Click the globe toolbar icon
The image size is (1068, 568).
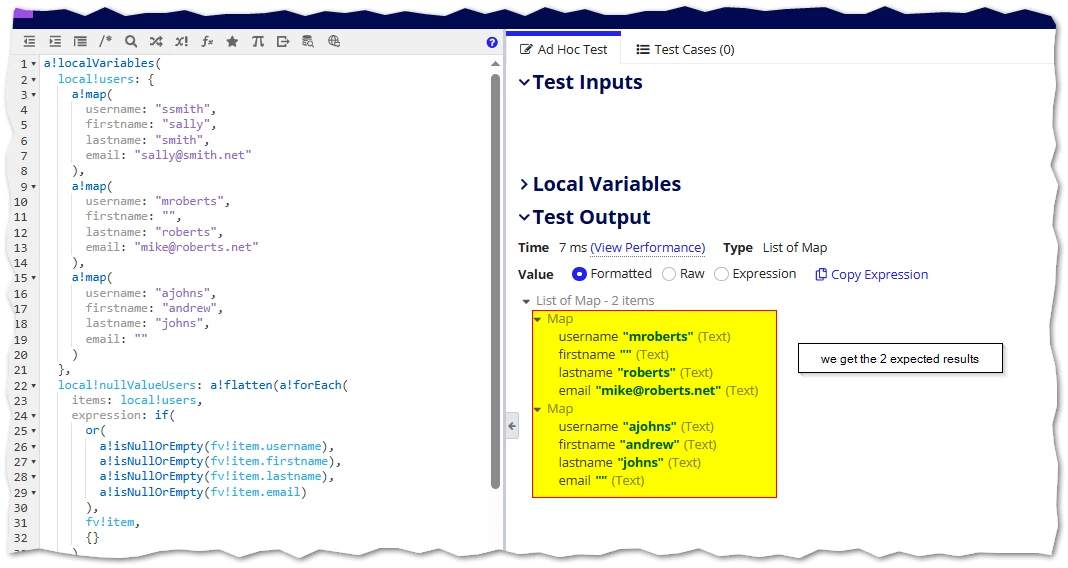pyautogui.click(x=334, y=41)
